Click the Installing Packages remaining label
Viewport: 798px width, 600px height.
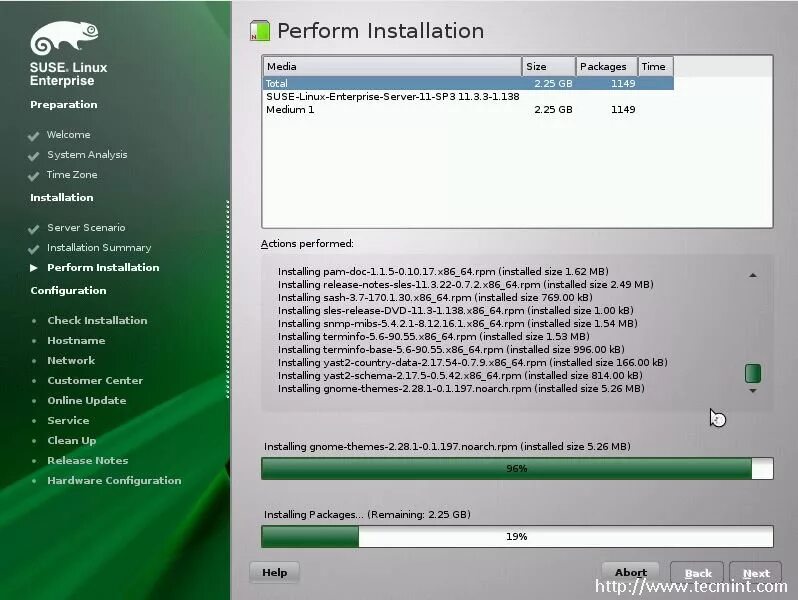[367, 515]
